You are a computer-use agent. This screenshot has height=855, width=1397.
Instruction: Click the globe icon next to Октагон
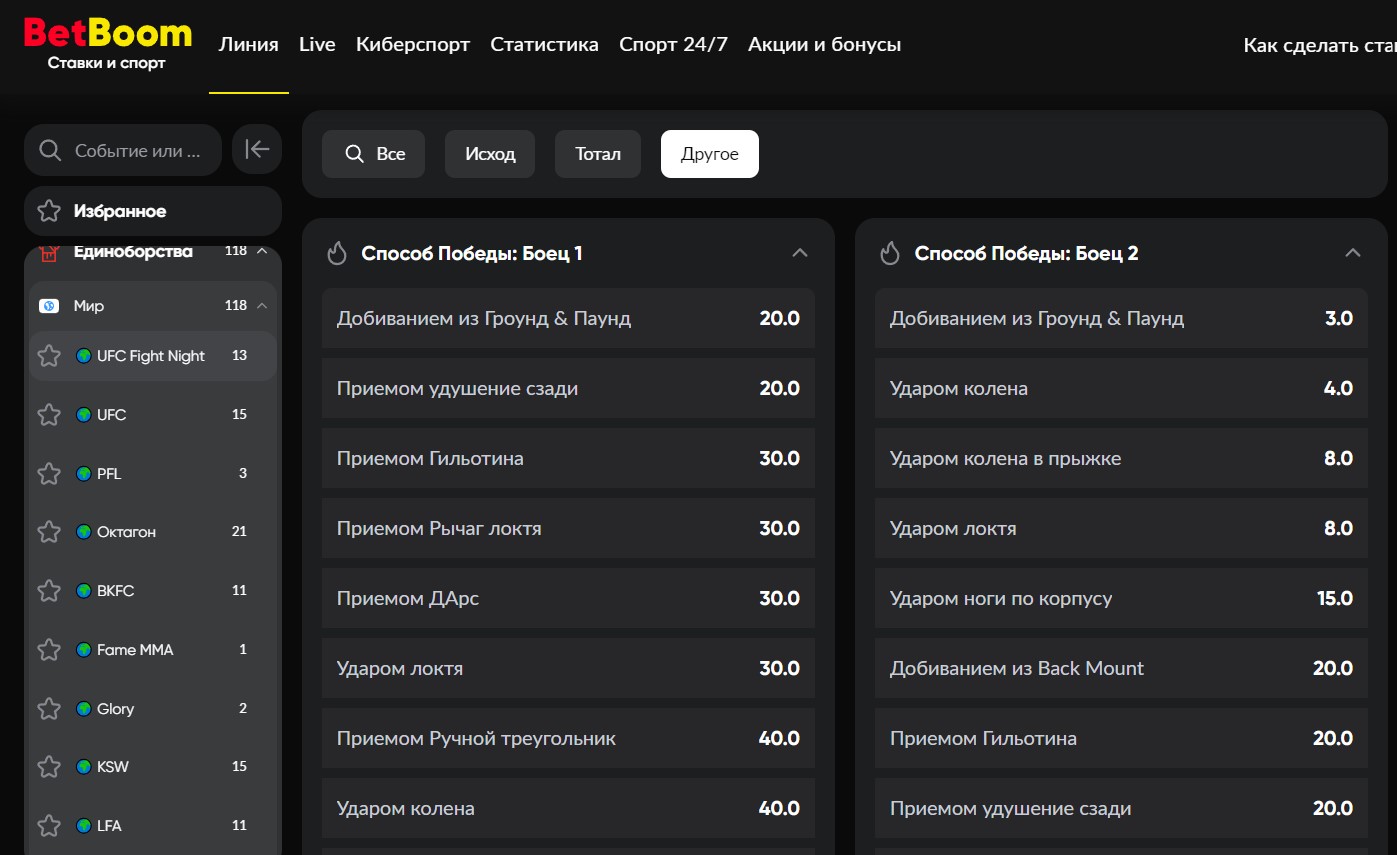[x=84, y=532]
